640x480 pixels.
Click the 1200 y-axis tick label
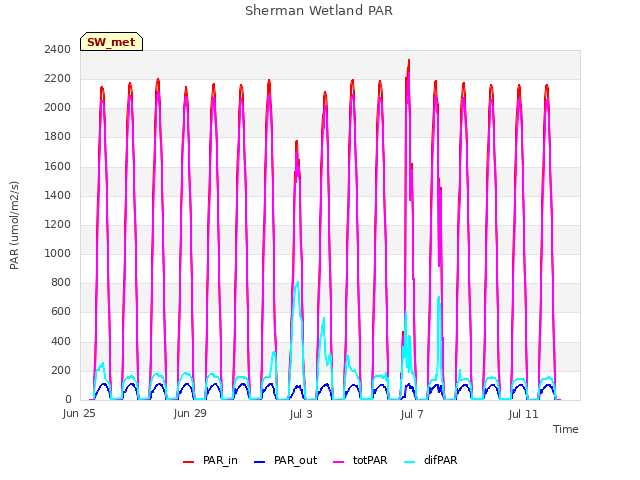58,224
